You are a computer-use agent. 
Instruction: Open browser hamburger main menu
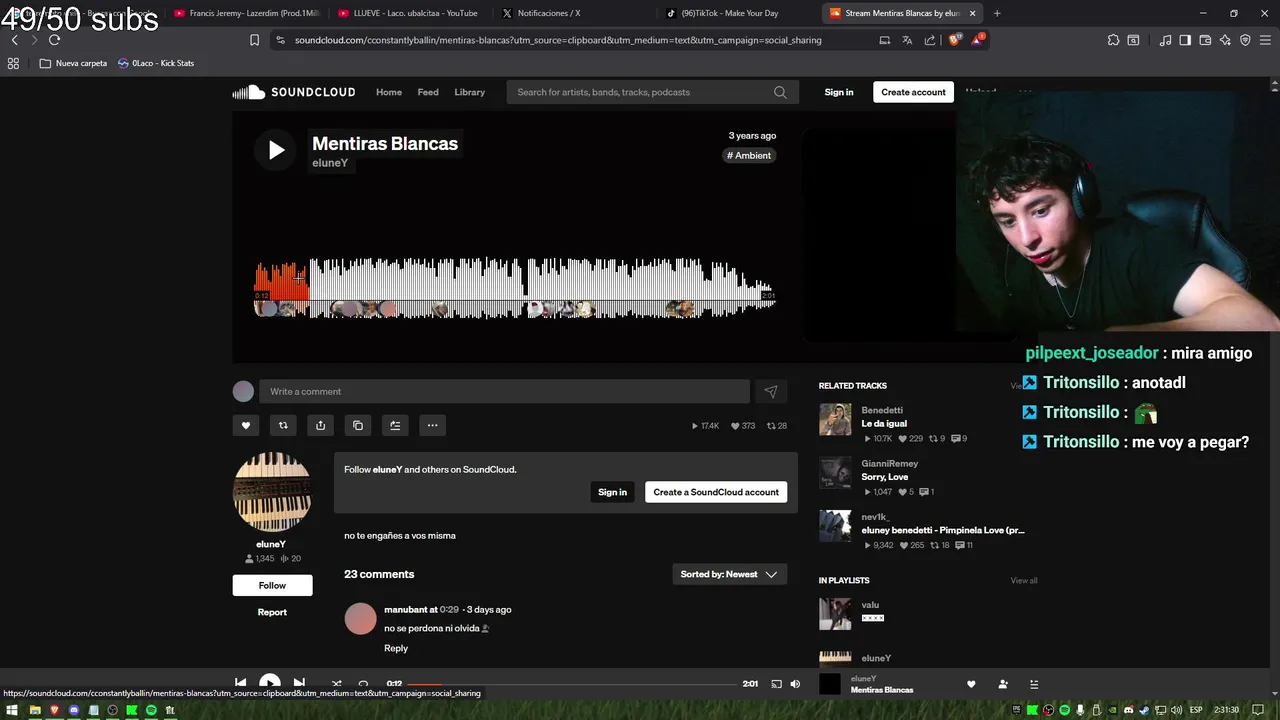tap(1265, 40)
